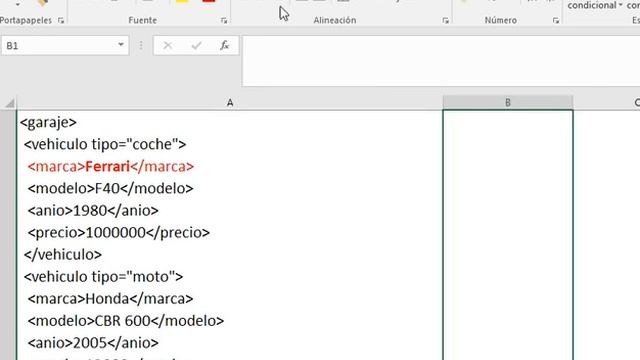Select the empty cell B1

pyautogui.click(x=508, y=235)
